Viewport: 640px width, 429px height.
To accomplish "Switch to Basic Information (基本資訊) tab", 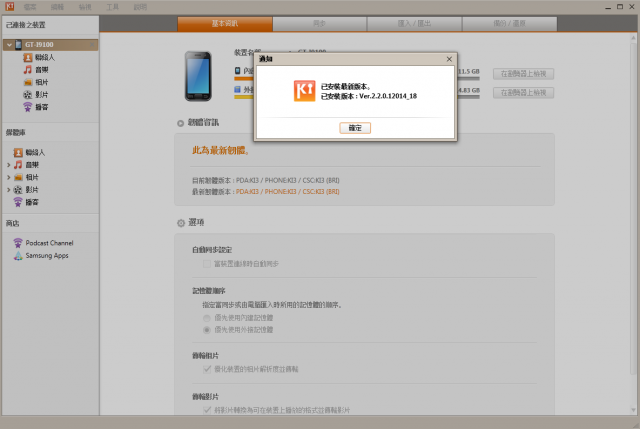I will [225, 24].
